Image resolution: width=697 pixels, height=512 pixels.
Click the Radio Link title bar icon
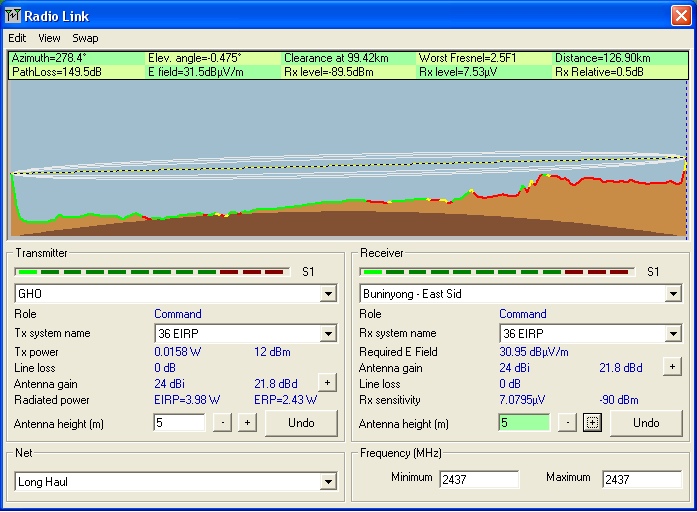pos(13,16)
